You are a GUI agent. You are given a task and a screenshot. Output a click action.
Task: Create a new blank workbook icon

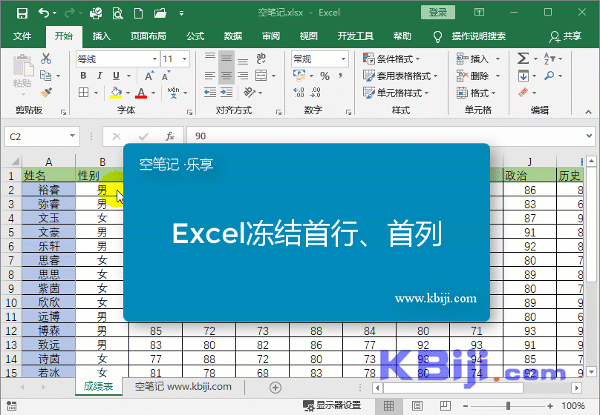click(x=139, y=13)
